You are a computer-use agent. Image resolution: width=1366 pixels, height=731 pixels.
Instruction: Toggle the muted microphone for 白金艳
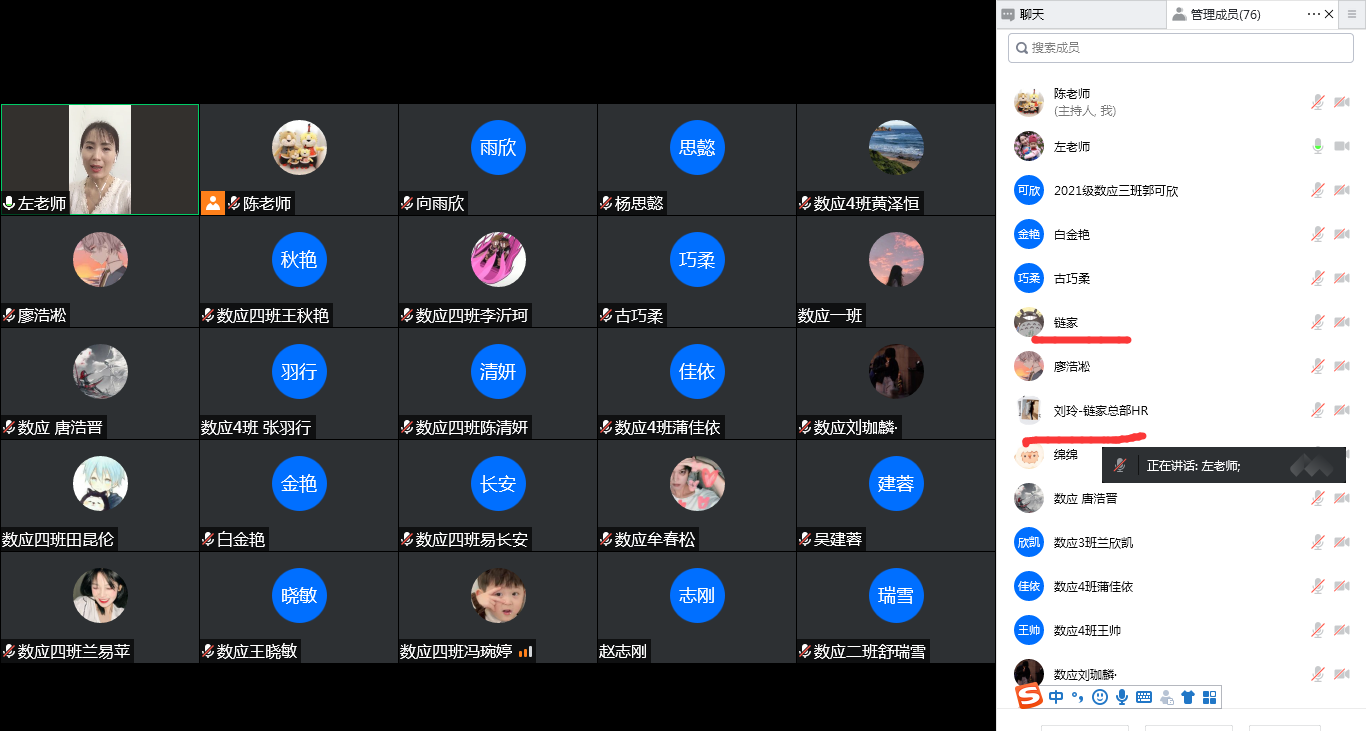[1318, 235]
